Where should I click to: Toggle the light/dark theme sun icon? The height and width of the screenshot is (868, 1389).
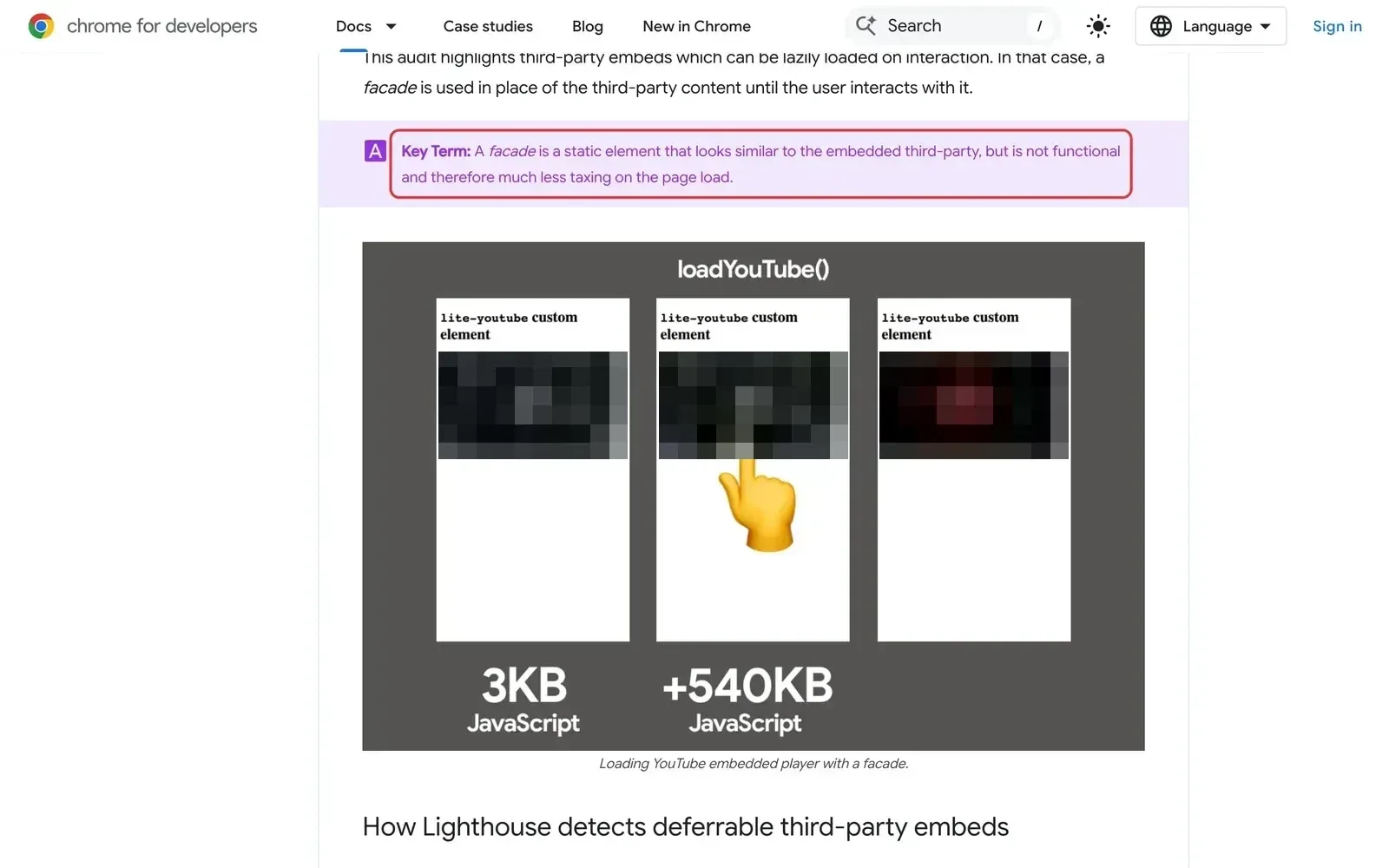tap(1098, 26)
